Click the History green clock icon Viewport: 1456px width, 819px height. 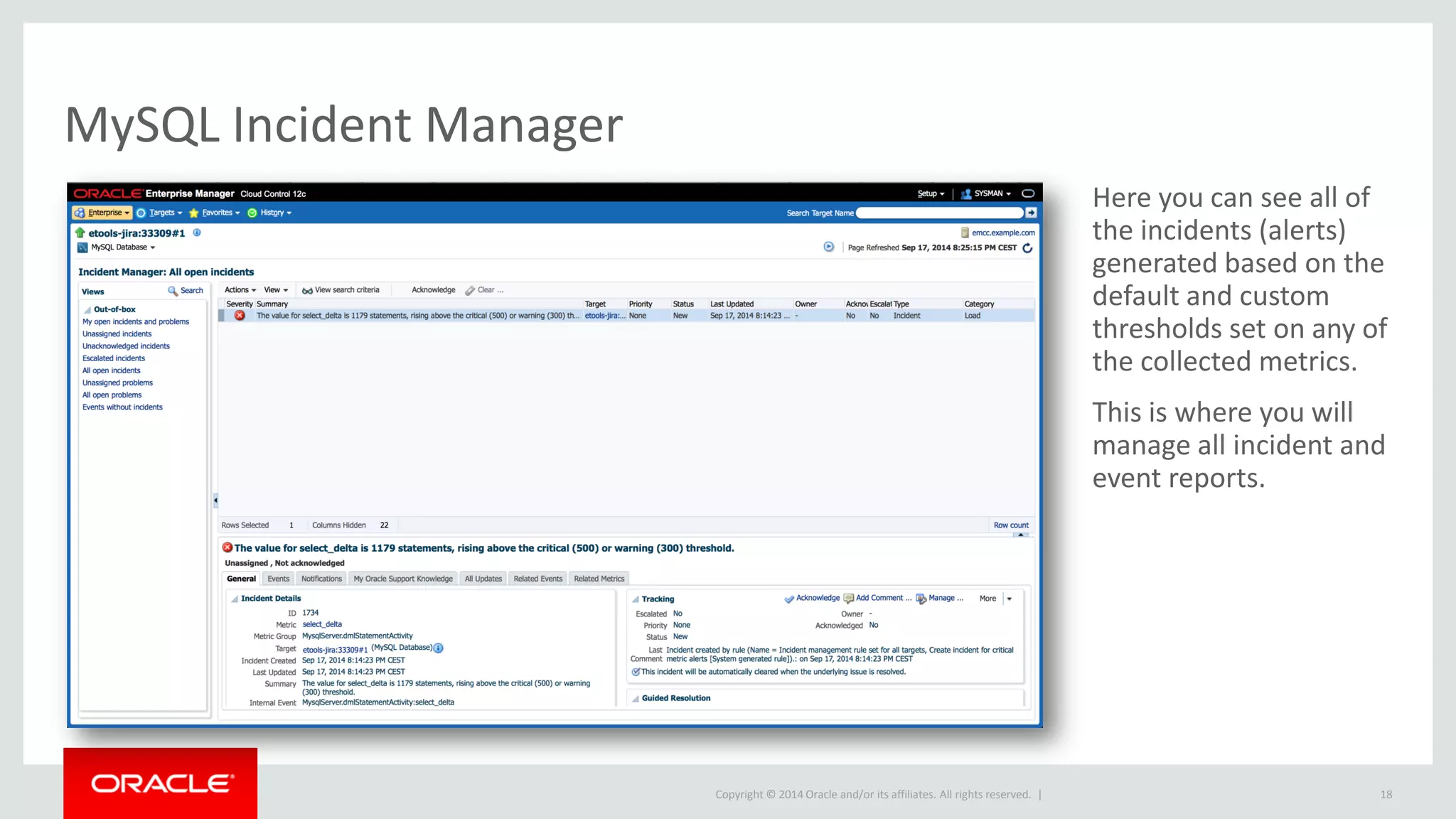pyautogui.click(x=252, y=213)
